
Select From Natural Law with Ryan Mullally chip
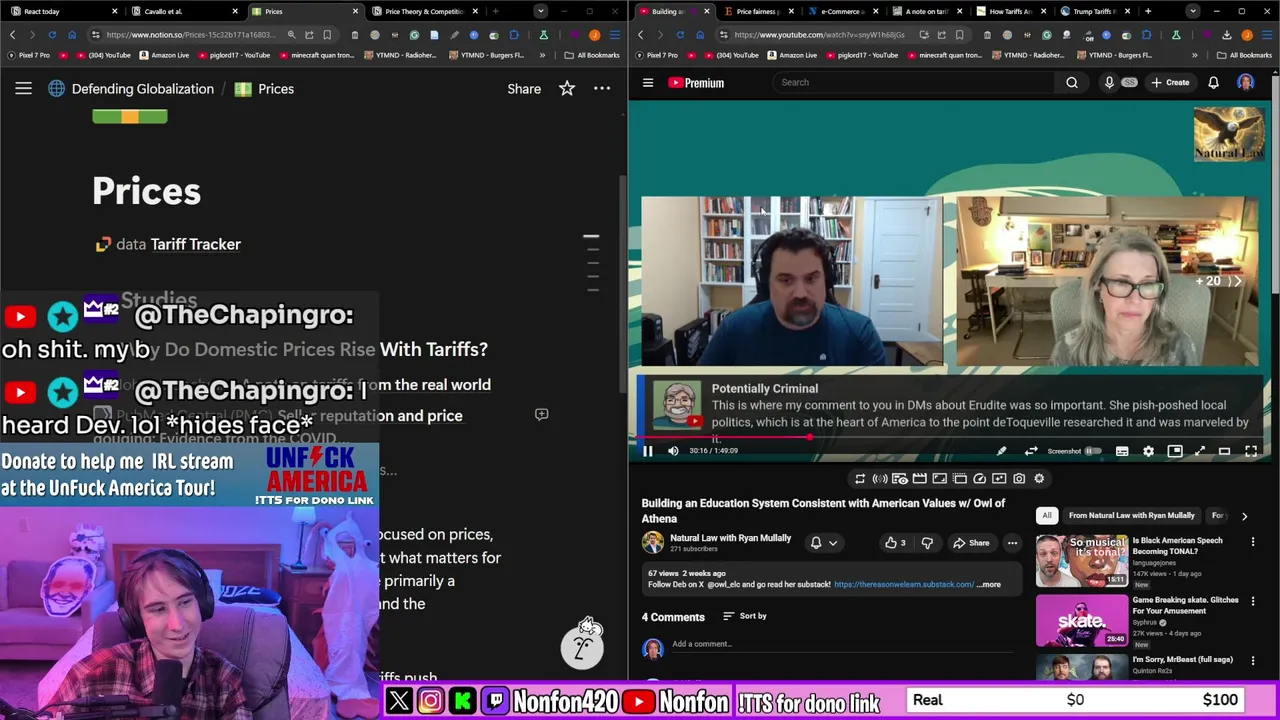coord(1131,516)
